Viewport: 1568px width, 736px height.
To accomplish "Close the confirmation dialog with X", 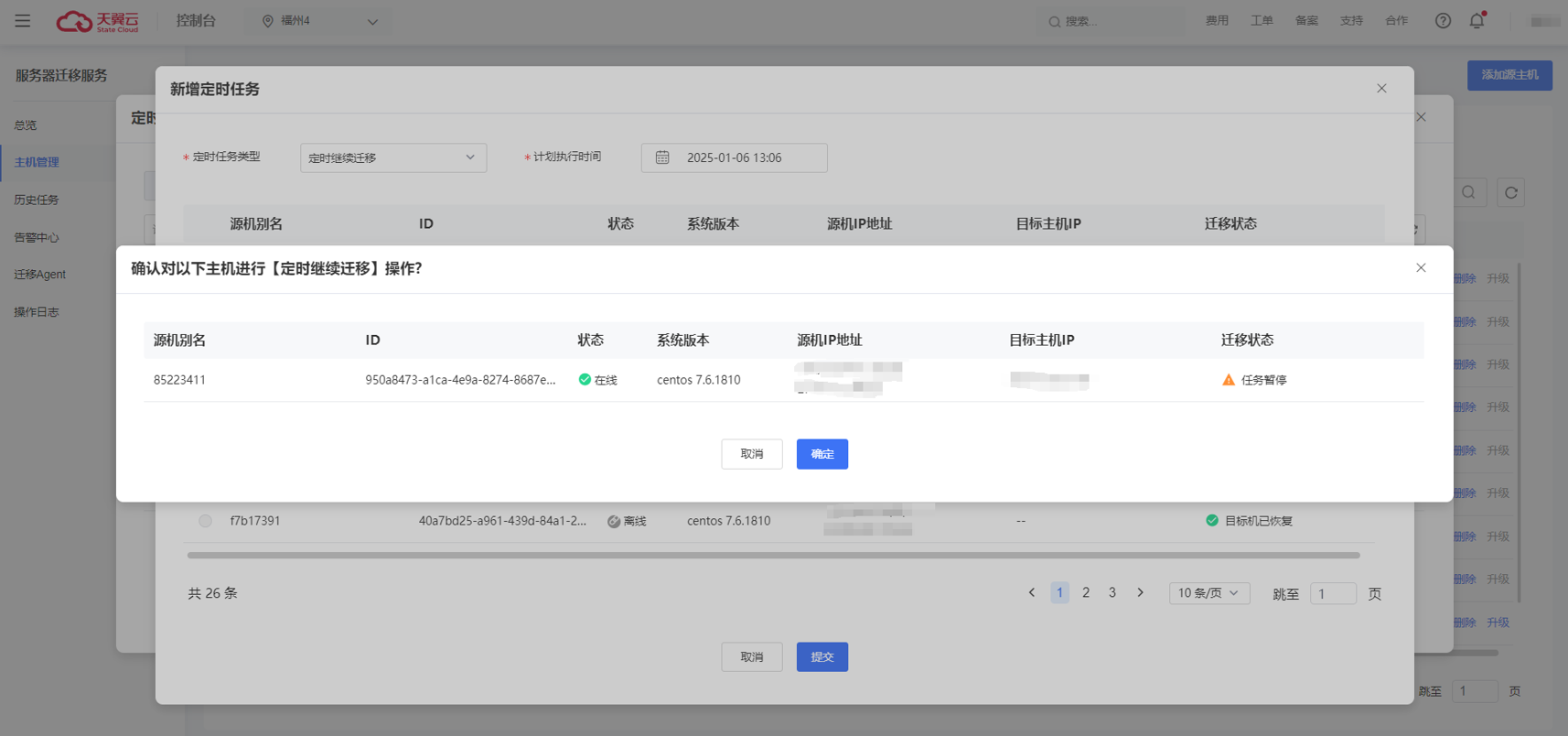I will click(x=1421, y=268).
